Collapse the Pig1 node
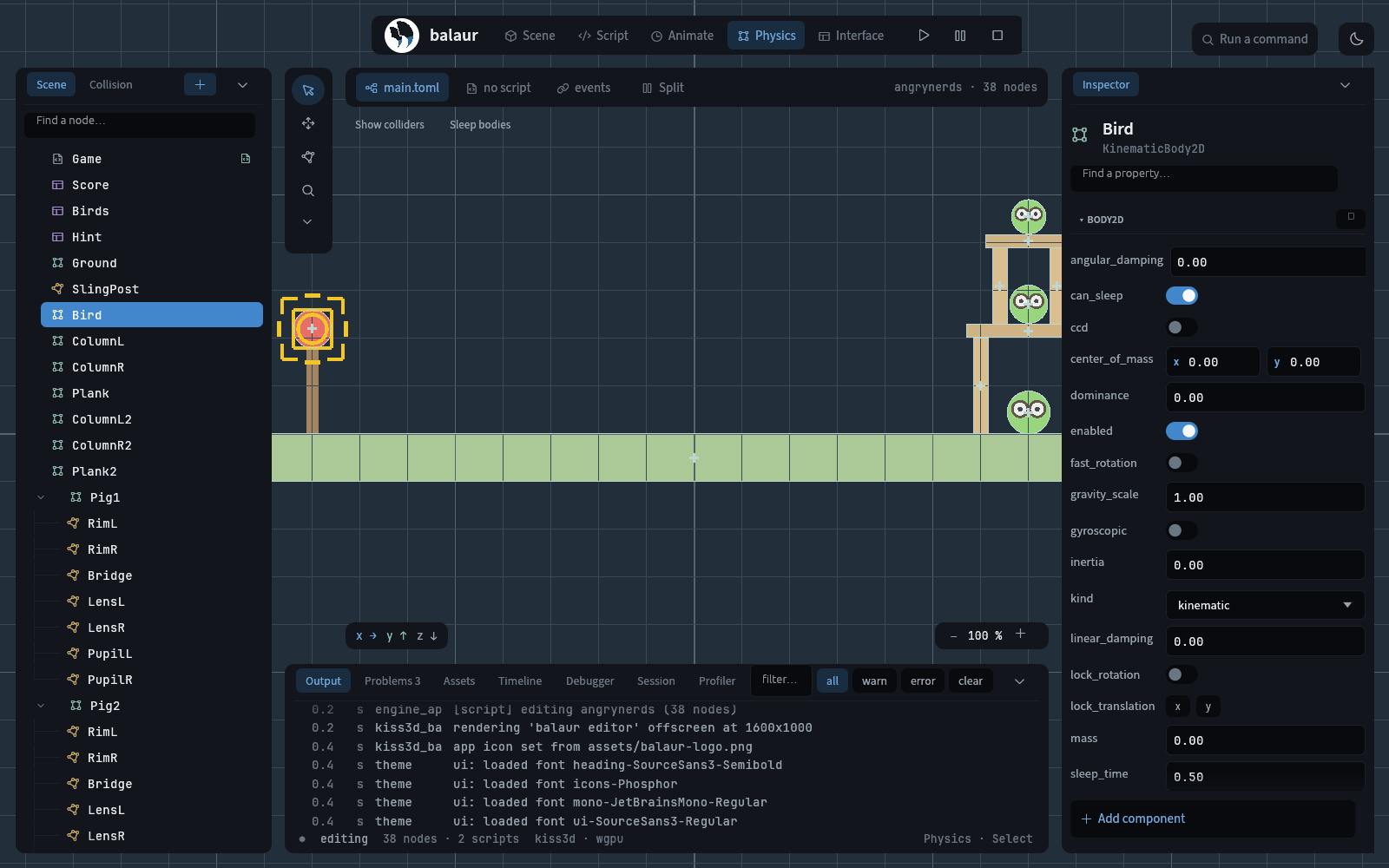Viewport: 1389px width, 868px height. [x=41, y=497]
